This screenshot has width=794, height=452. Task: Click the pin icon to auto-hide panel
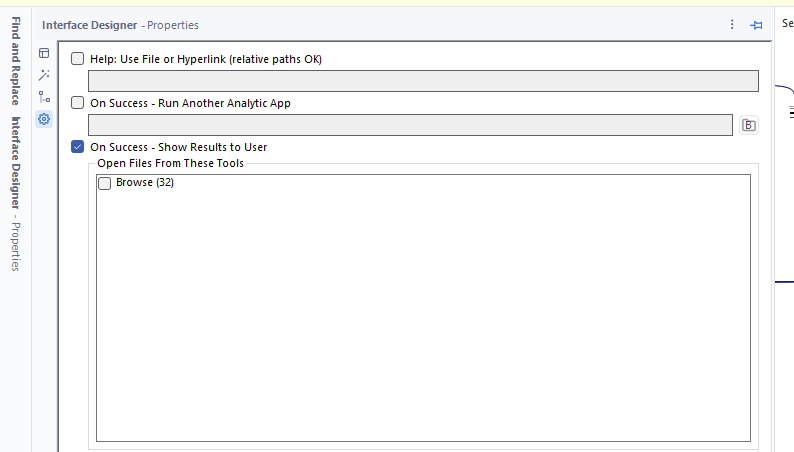(757, 25)
